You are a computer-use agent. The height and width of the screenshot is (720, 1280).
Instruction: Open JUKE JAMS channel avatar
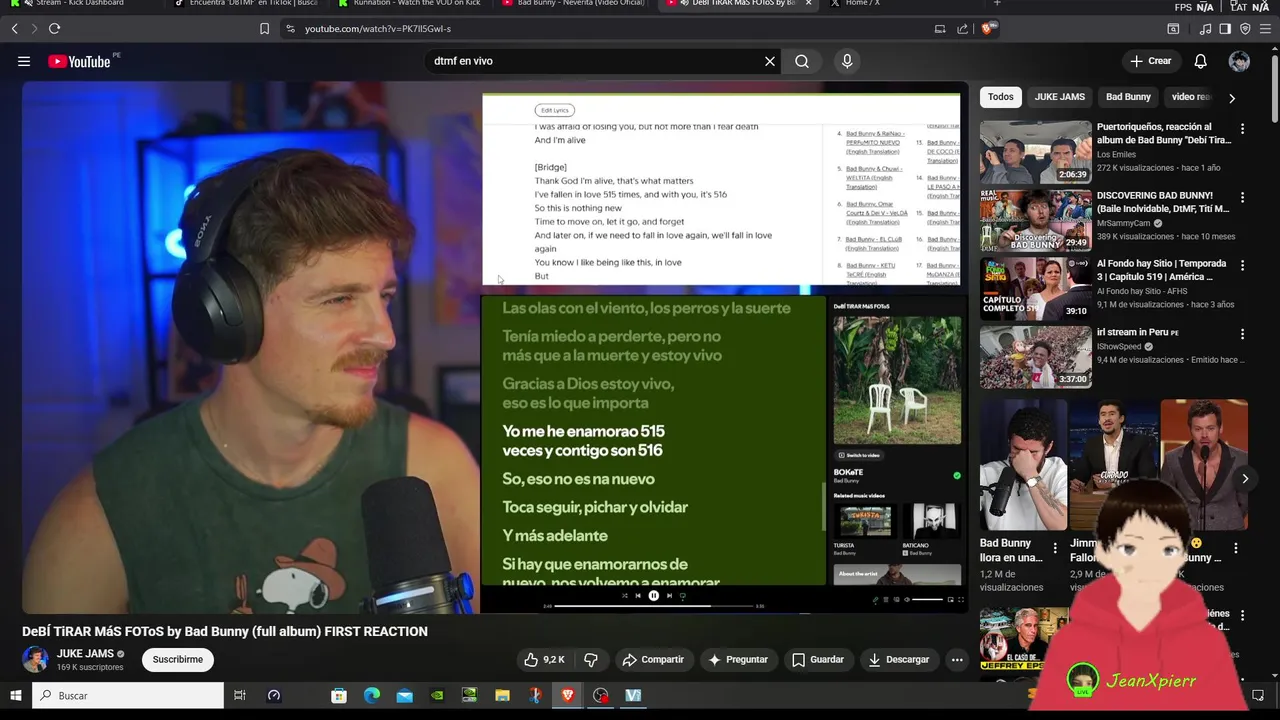click(x=35, y=660)
